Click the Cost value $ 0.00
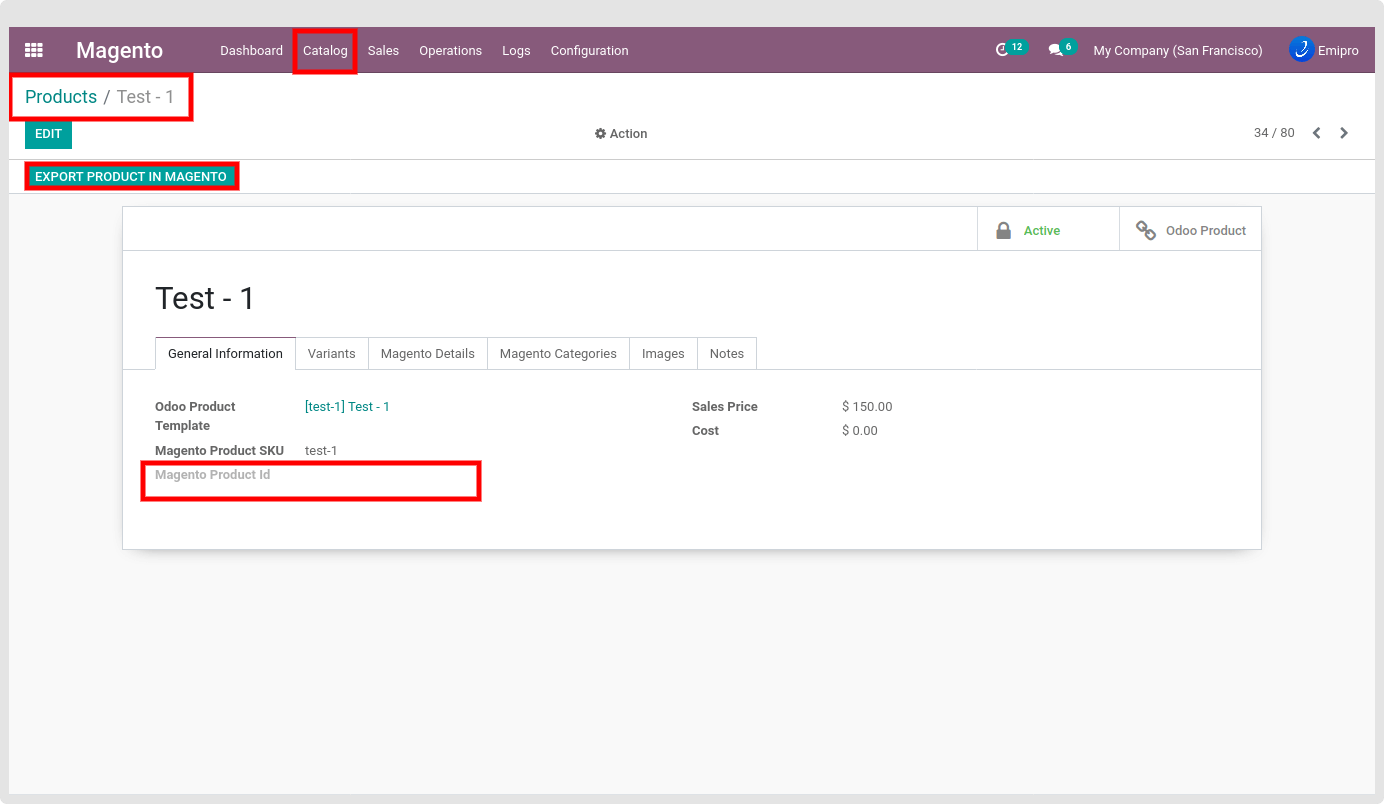Viewport: 1384px width, 804px height. (860, 431)
